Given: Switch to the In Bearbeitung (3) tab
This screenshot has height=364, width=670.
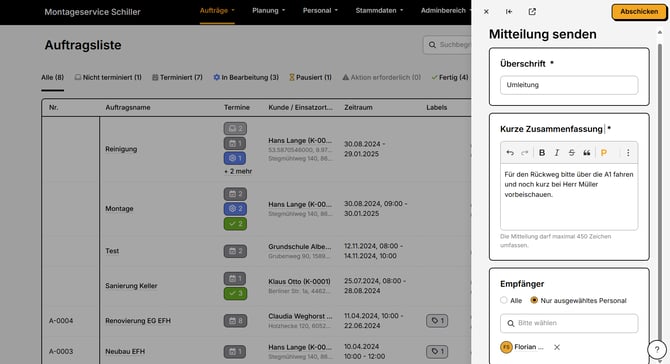Looking at the screenshot, I should pyautogui.click(x=246, y=77).
